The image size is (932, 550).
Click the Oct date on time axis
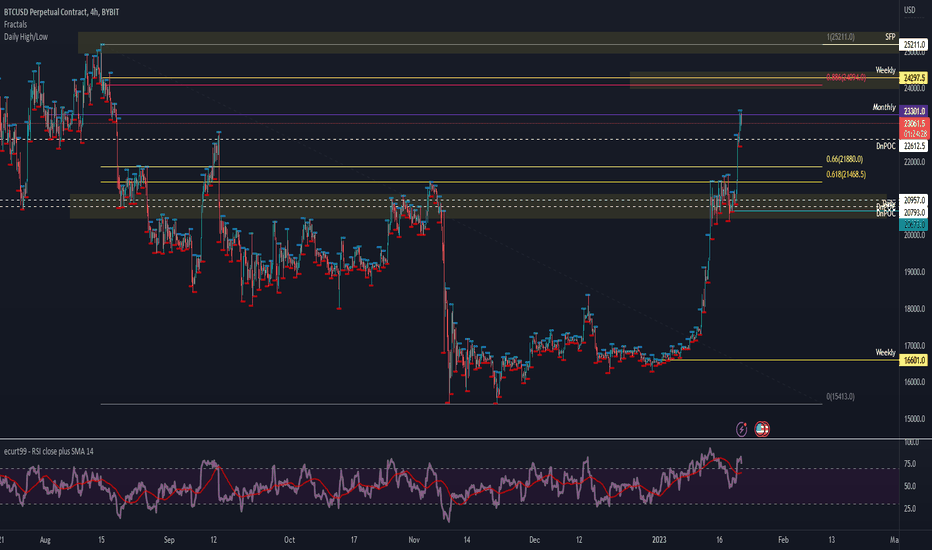289,540
